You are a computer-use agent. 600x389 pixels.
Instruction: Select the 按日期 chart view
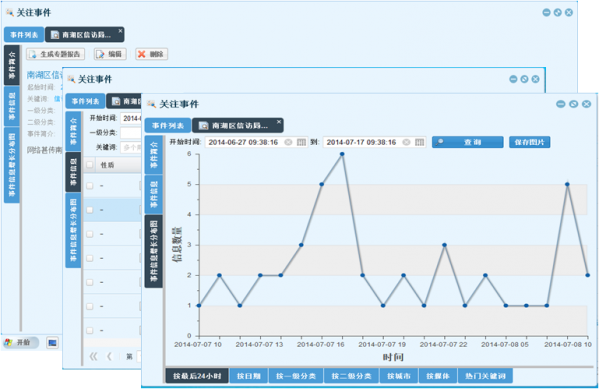(x=249, y=376)
